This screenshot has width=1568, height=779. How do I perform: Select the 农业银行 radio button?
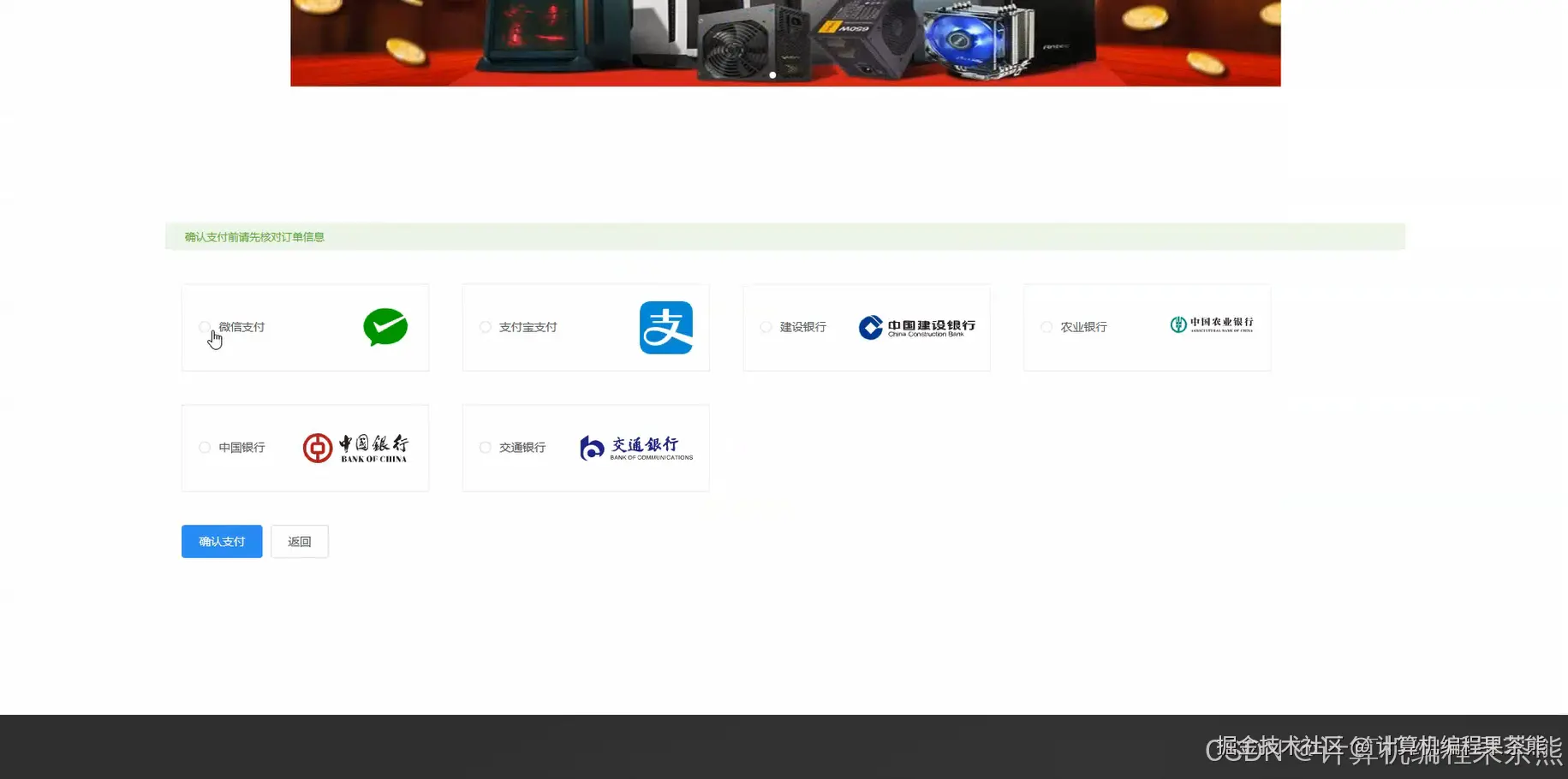[1047, 327]
